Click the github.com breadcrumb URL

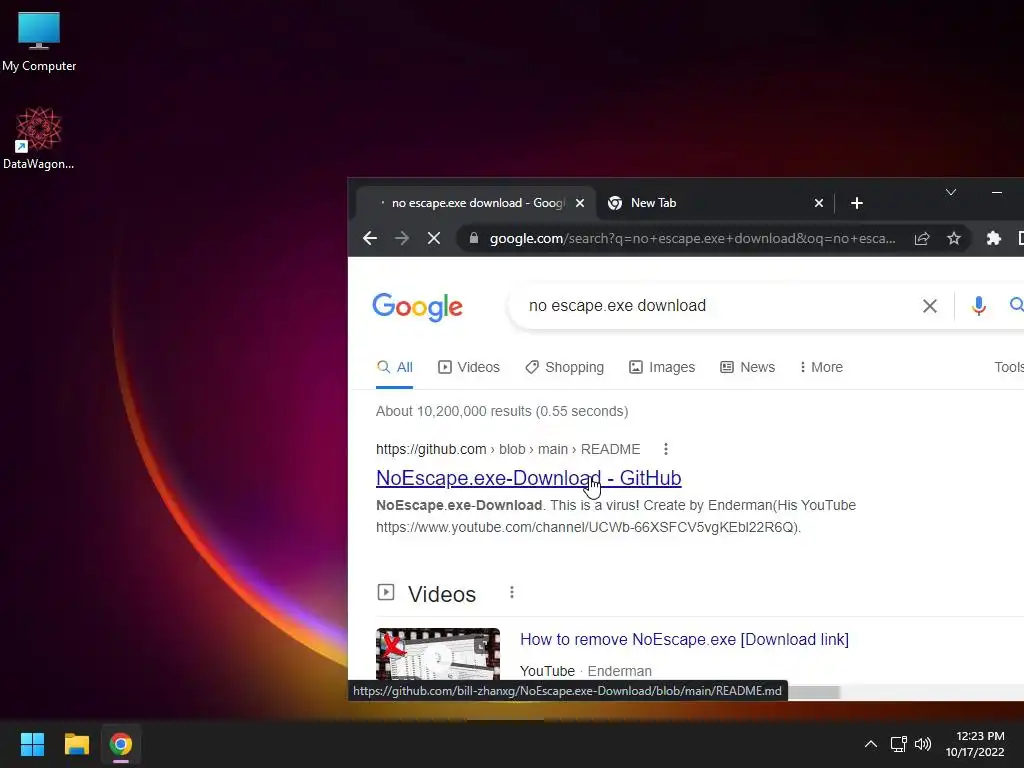click(508, 449)
